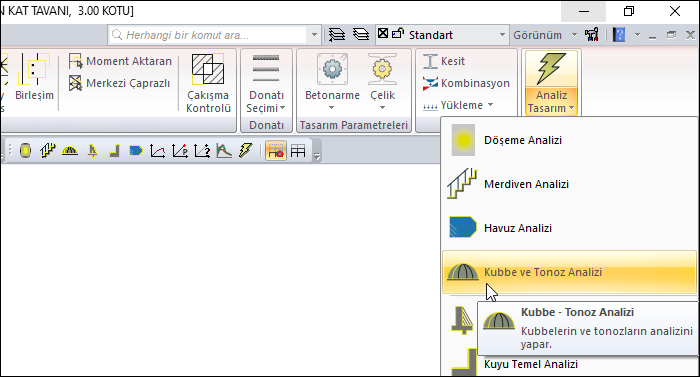Viewport: 700px width, 377px height.
Task: Click the Kombinasyon button
Action: 466,83
